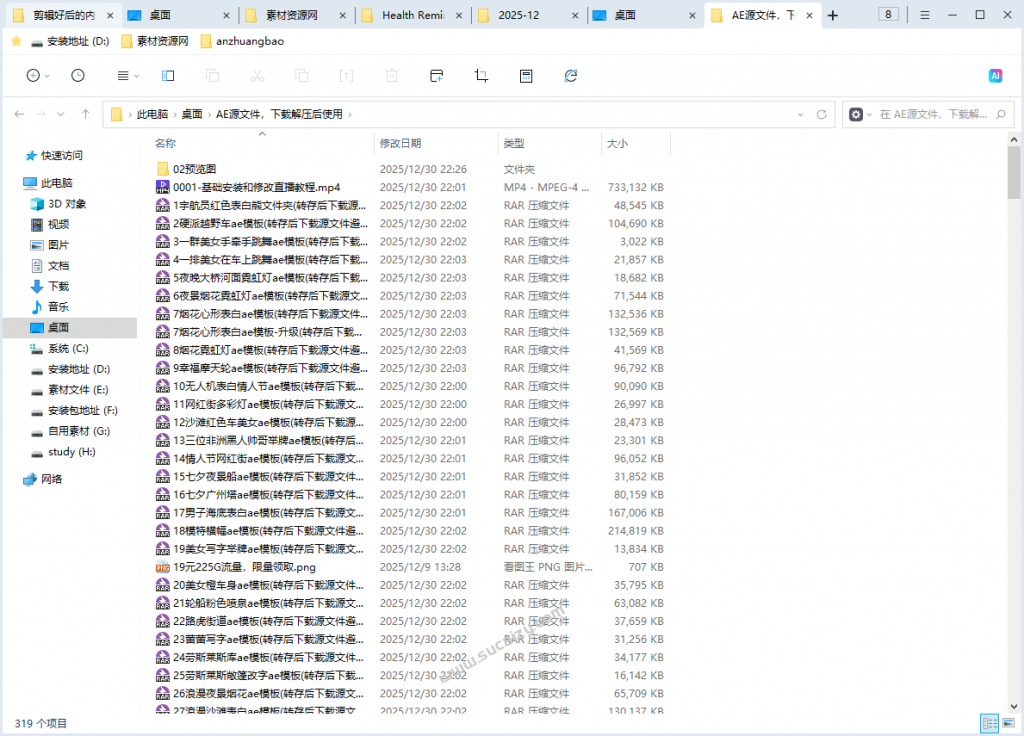This screenshot has height=736, width=1024.
Task: Switch to the 2025-12 tab
Action: [x=525, y=15]
